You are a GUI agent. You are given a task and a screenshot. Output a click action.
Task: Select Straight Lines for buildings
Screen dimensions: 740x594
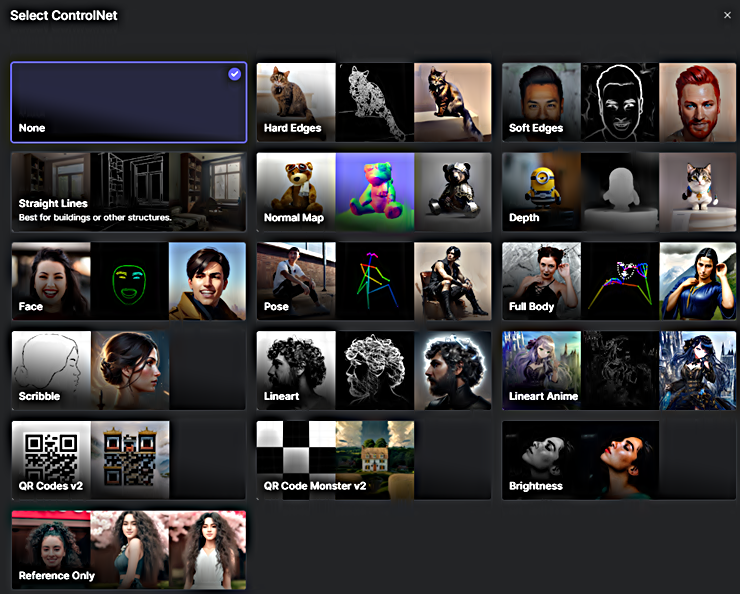point(128,192)
